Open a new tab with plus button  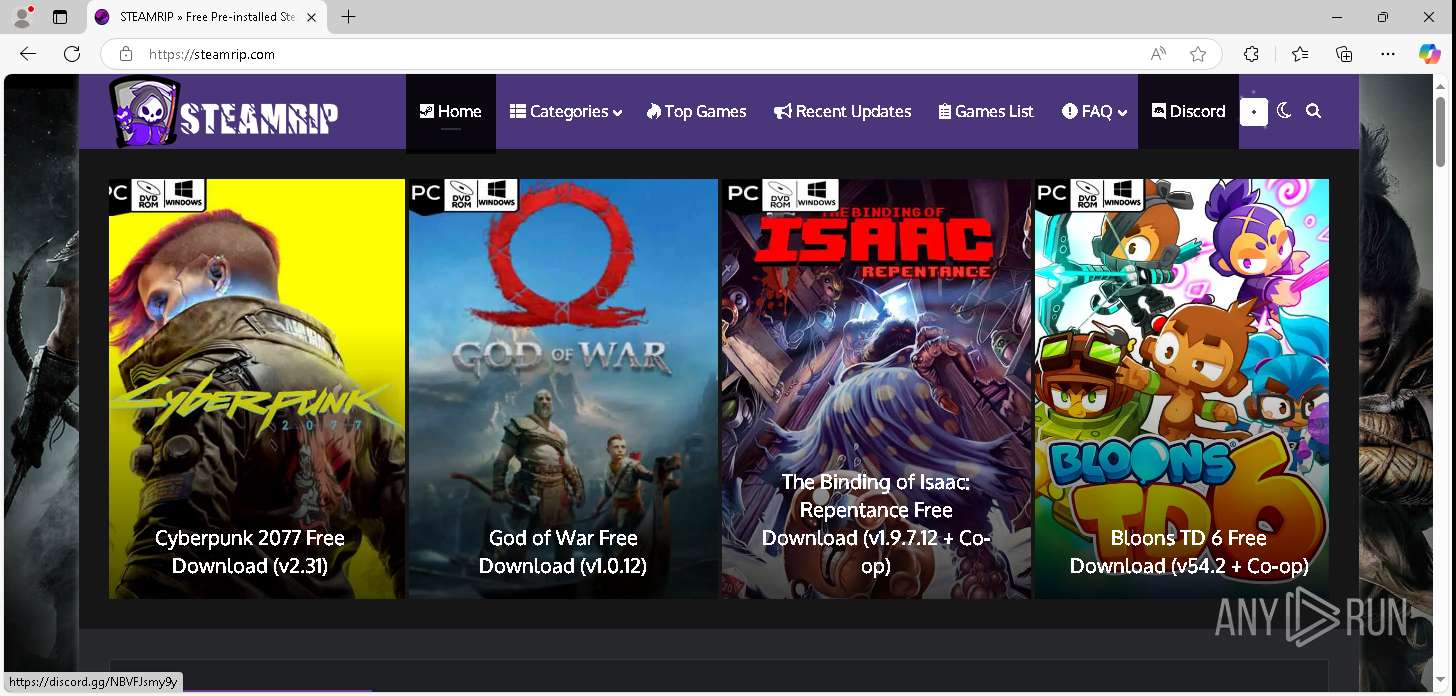click(348, 17)
